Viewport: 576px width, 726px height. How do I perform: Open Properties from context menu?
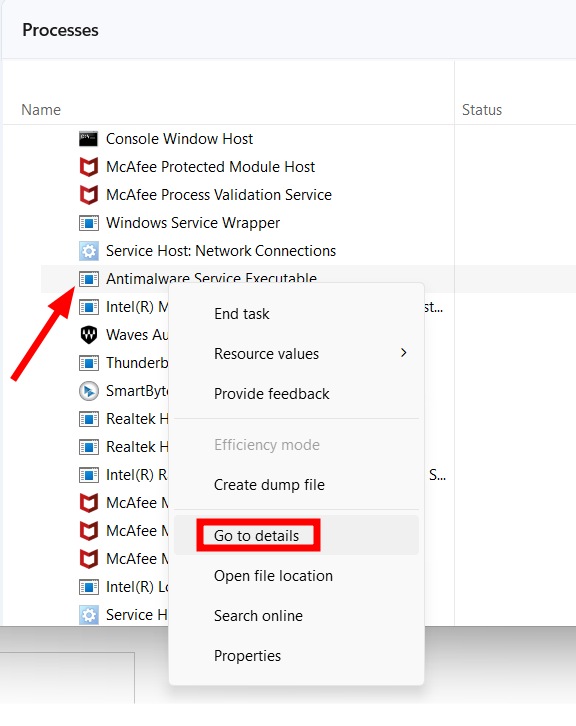coord(247,656)
